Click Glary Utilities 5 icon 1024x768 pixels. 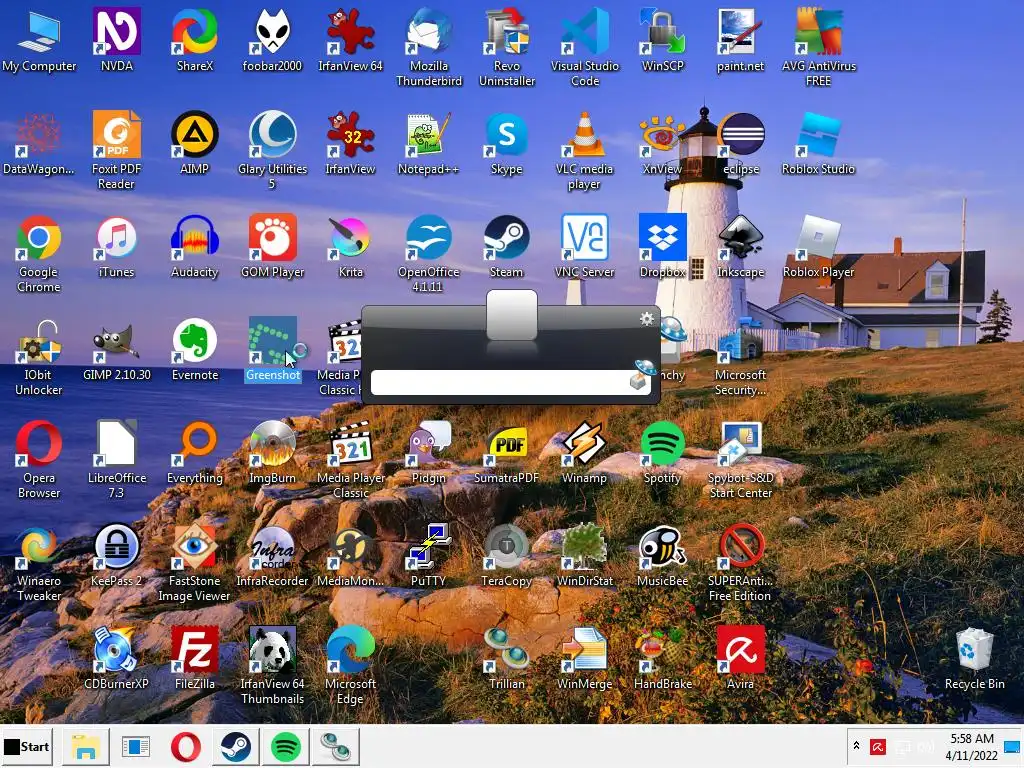tap(272, 150)
